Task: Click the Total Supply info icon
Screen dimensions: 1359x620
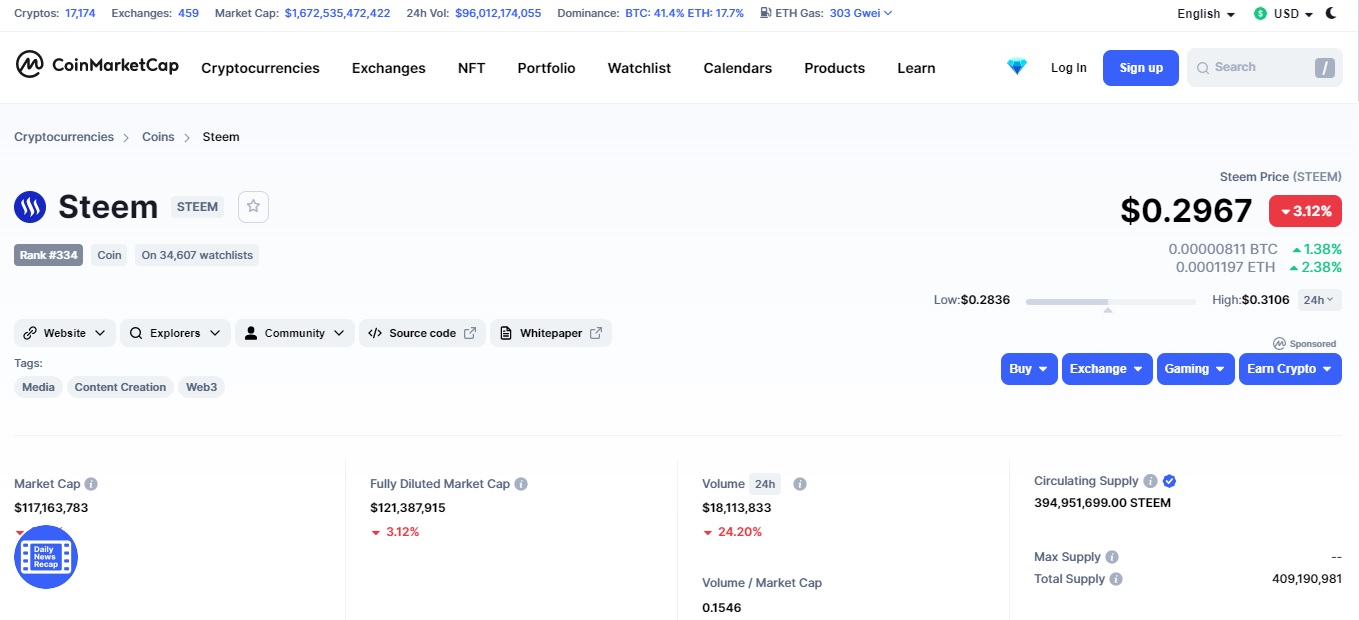Action: click(1116, 579)
